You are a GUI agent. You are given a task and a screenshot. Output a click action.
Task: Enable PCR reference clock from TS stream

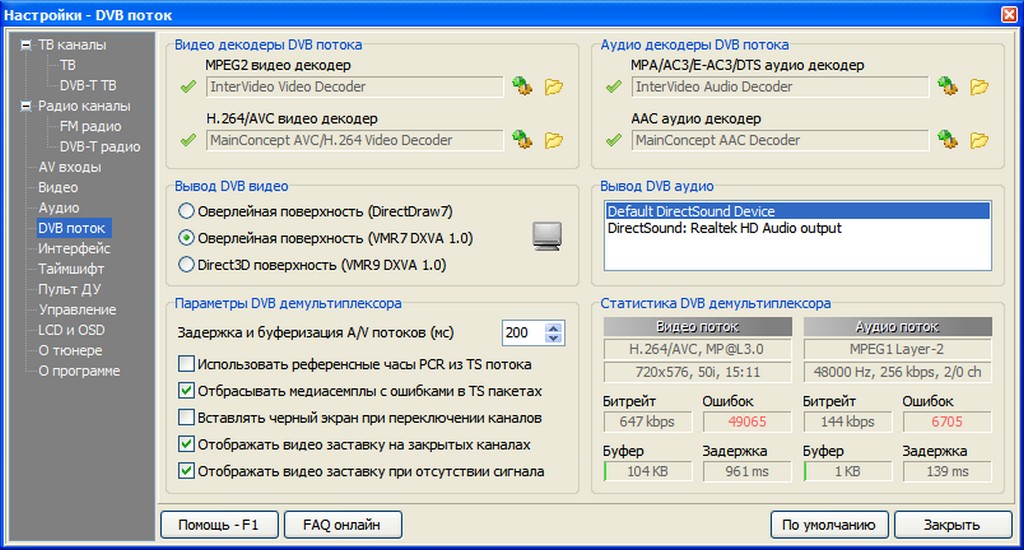click(x=186, y=364)
